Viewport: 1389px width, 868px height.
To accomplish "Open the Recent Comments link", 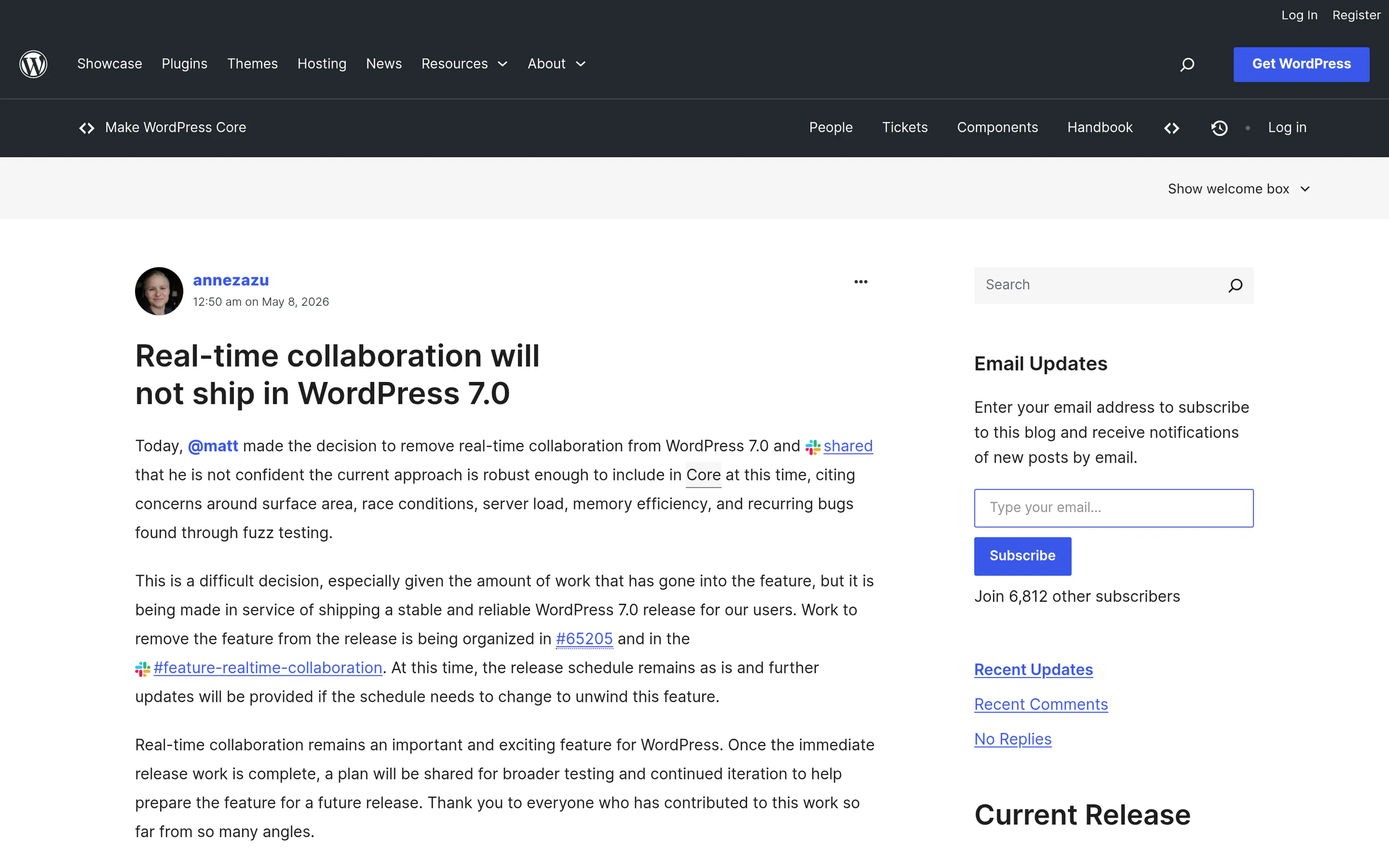I will pyautogui.click(x=1041, y=704).
